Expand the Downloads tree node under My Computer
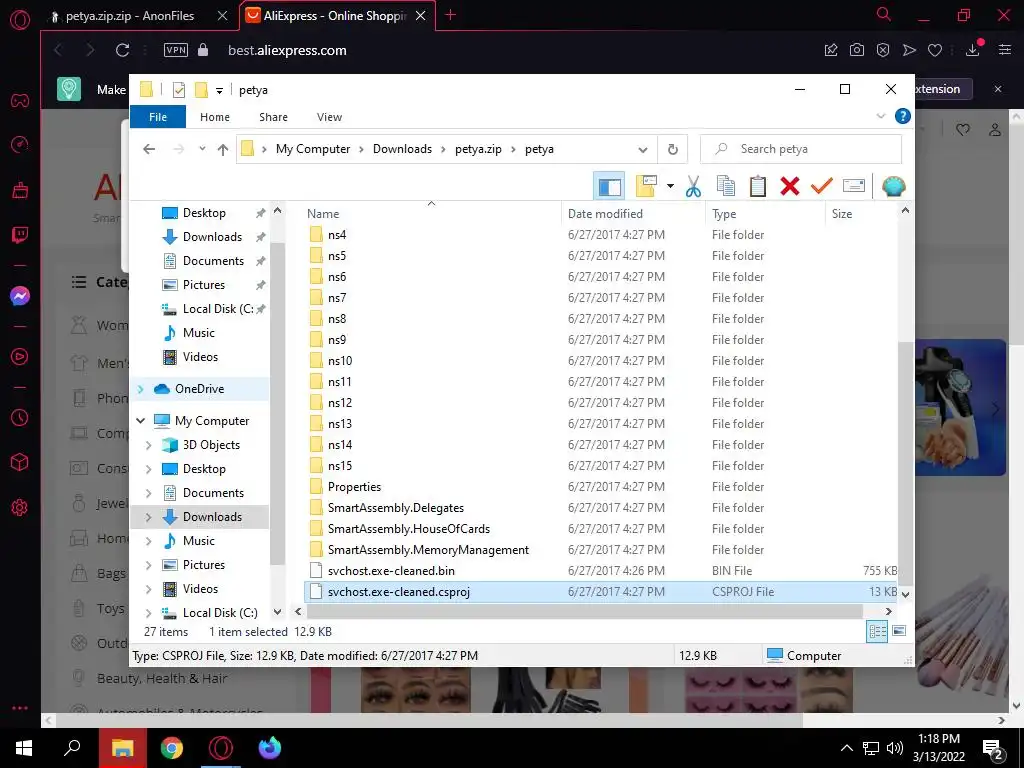This screenshot has width=1024, height=768. click(x=149, y=517)
